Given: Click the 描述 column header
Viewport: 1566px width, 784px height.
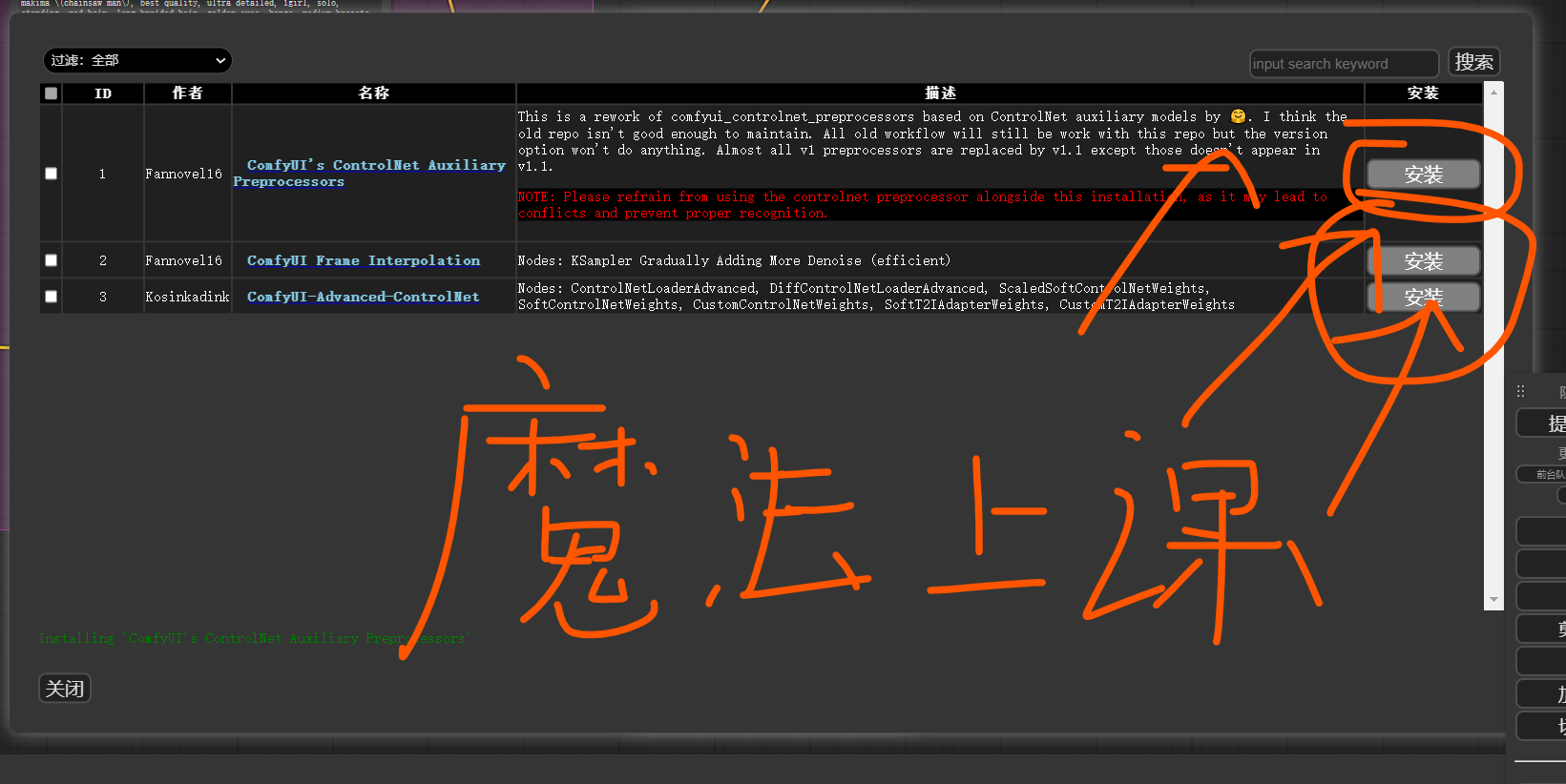Looking at the screenshot, I should click(940, 93).
